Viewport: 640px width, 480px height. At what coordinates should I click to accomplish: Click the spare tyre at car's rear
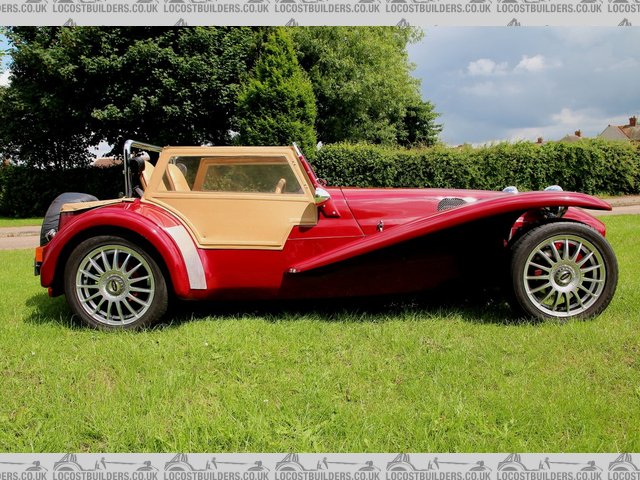coord(53,212)
